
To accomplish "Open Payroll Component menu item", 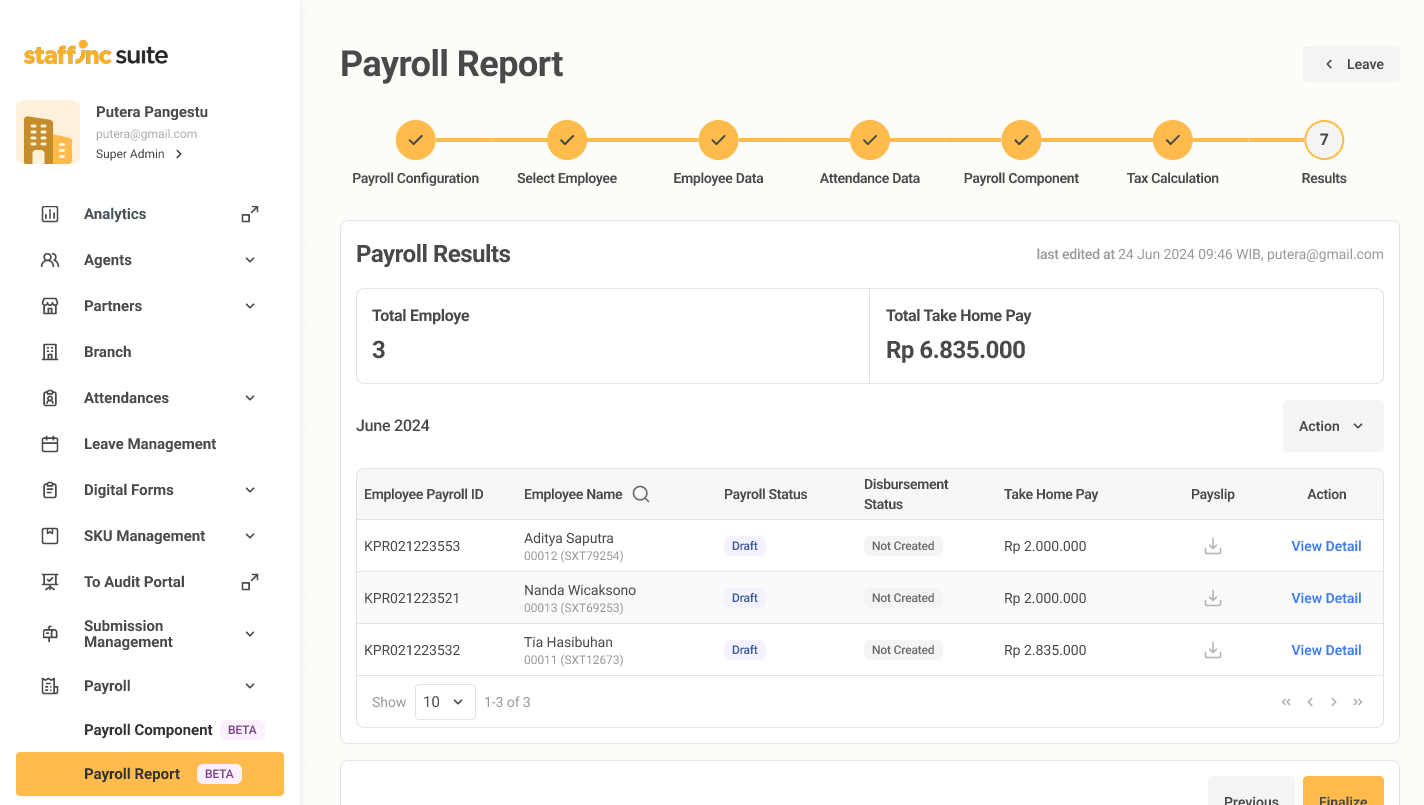I will 150,730.
